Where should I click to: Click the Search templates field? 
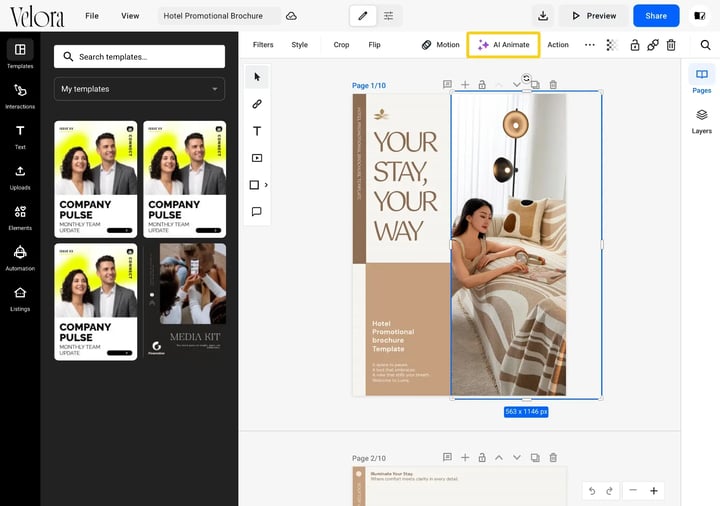click(139, 56)
